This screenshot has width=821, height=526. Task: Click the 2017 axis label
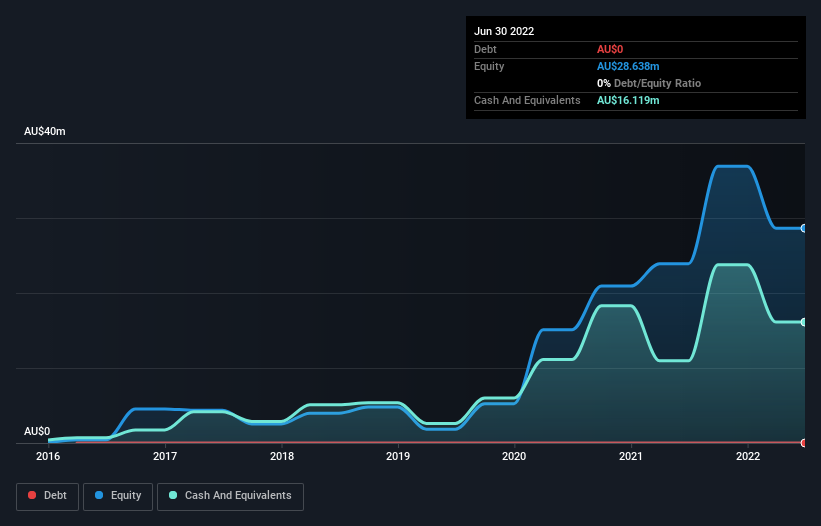pyautogui.click(x=165, y=456)
